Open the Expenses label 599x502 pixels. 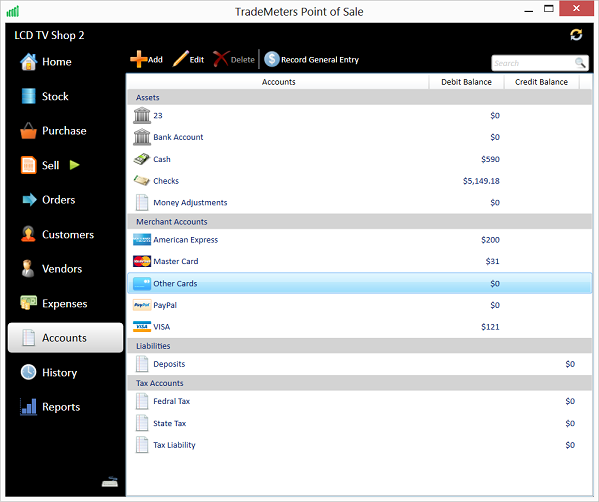[x=65, y=303]
